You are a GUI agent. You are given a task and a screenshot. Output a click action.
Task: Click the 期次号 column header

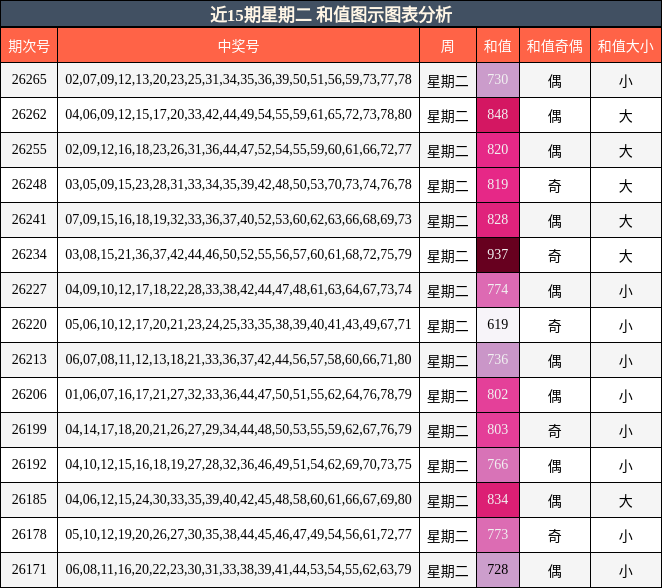[x=29, y=46]
